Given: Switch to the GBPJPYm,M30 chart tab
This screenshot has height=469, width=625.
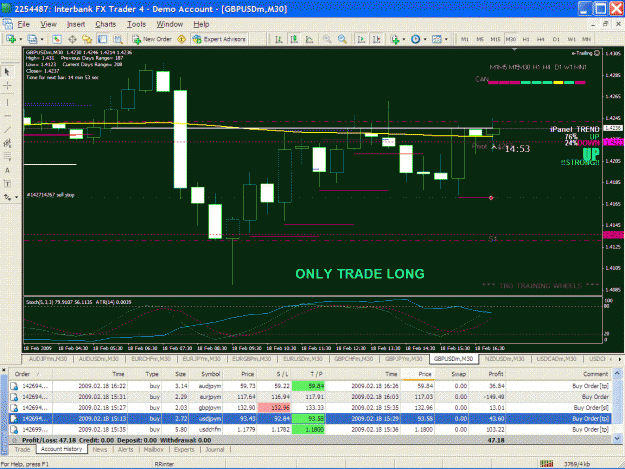Looking at the screenshot, I should point(404,359).
